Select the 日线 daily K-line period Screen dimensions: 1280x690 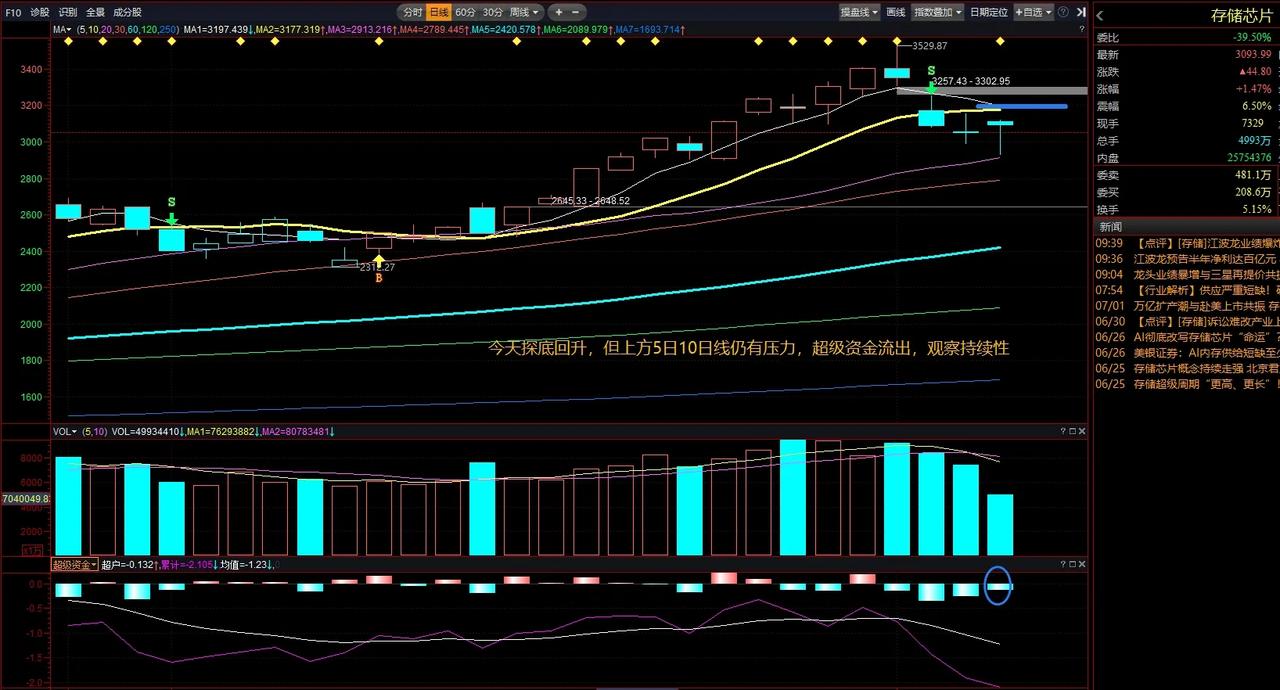tap(438, 12)
